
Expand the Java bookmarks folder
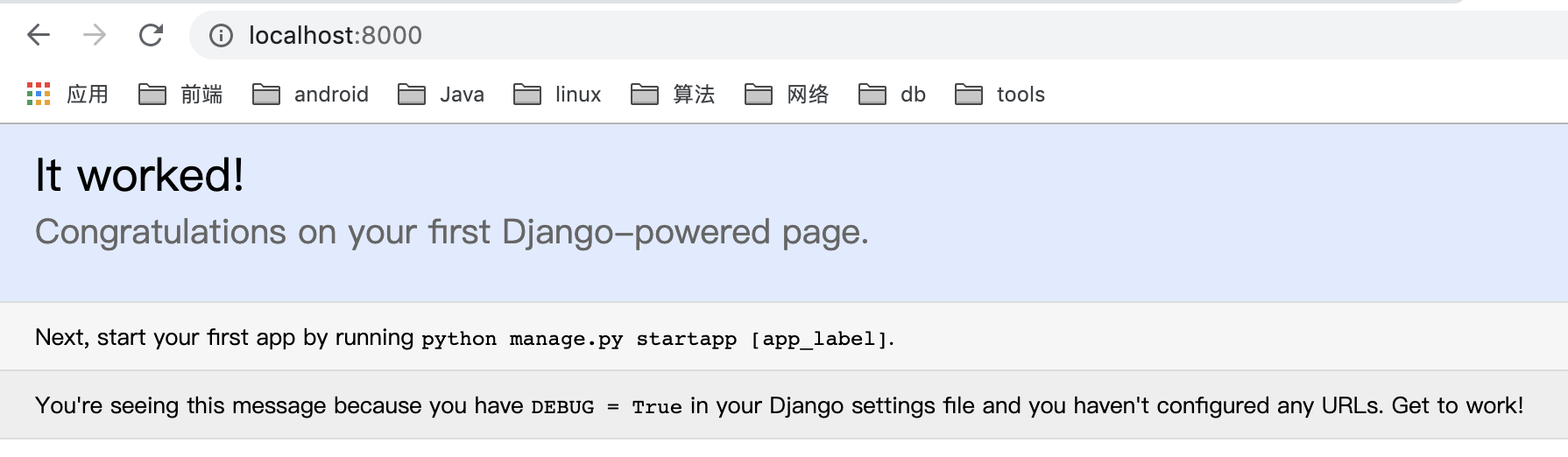[441, 94]
